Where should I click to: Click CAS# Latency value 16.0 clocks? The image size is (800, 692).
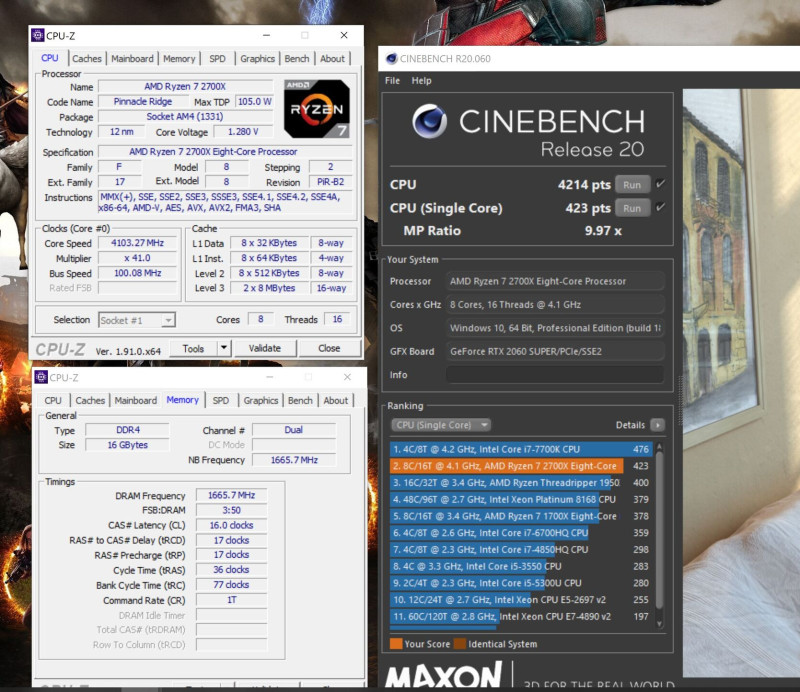pos(232,525)
